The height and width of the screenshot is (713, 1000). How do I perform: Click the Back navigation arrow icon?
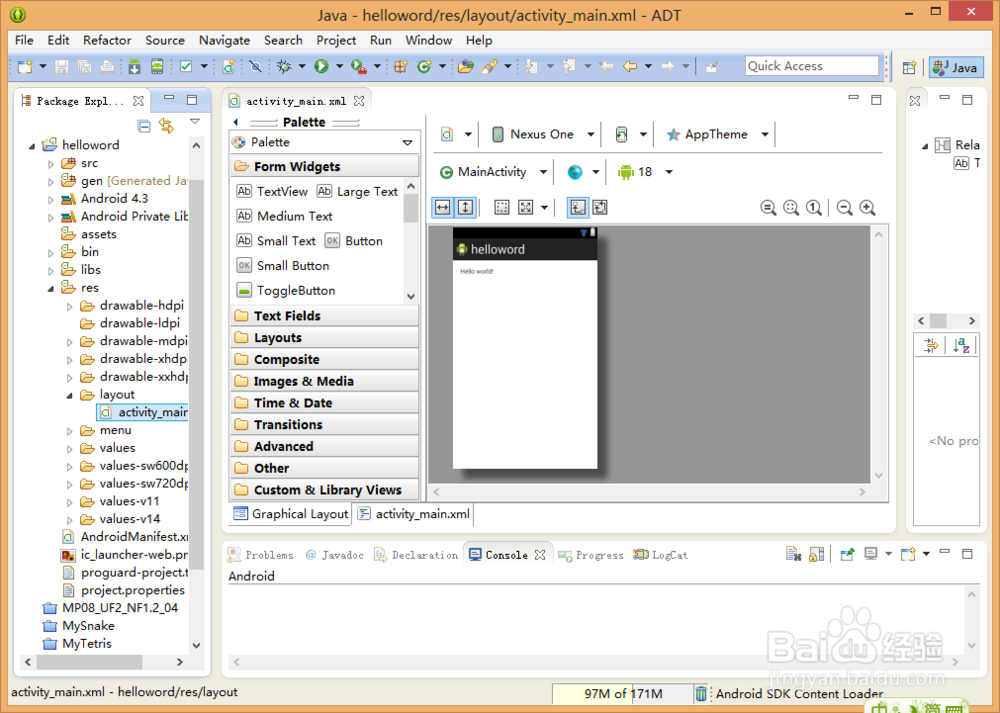click(630, 66)
